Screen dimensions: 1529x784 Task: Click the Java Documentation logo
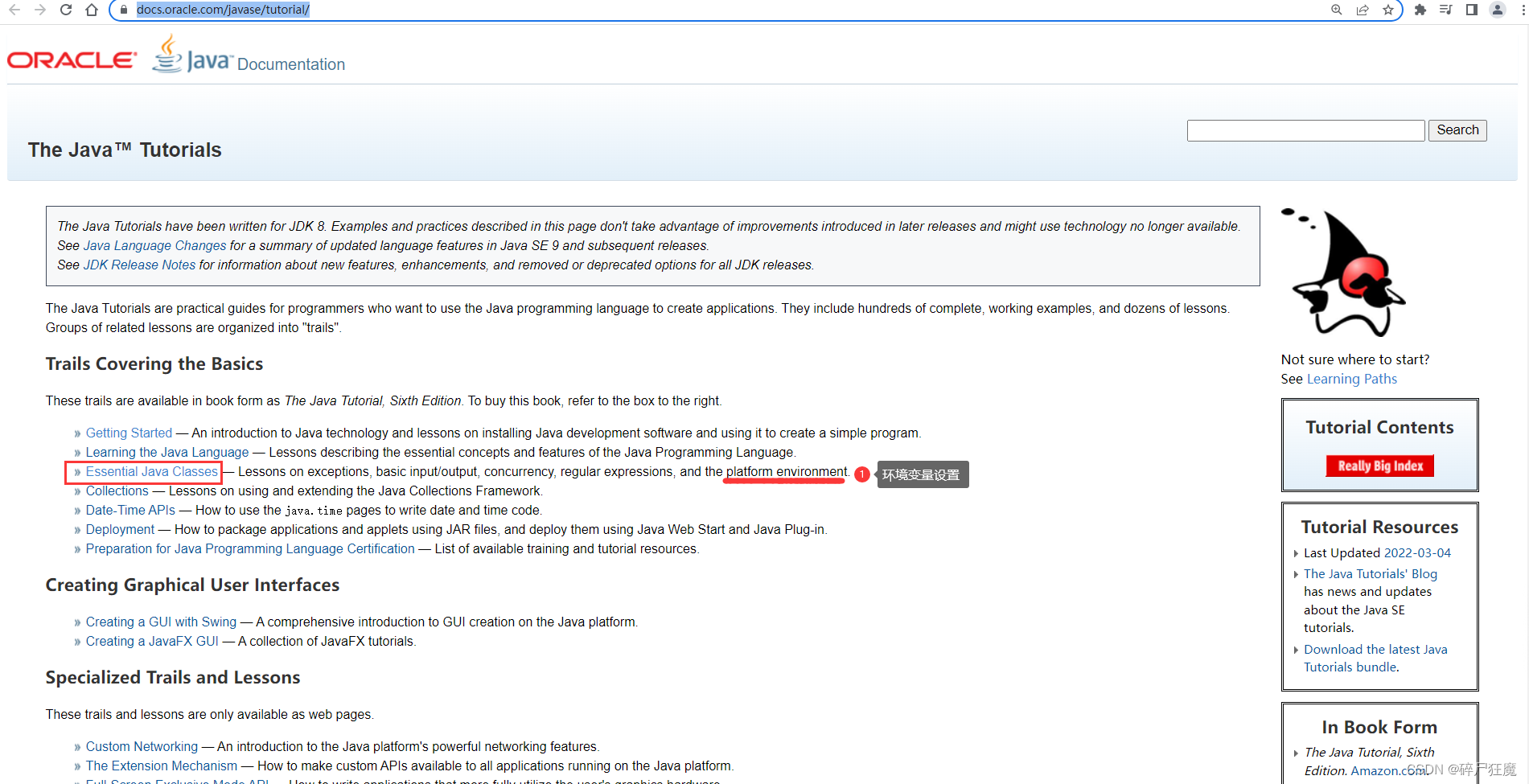[249, 55]
